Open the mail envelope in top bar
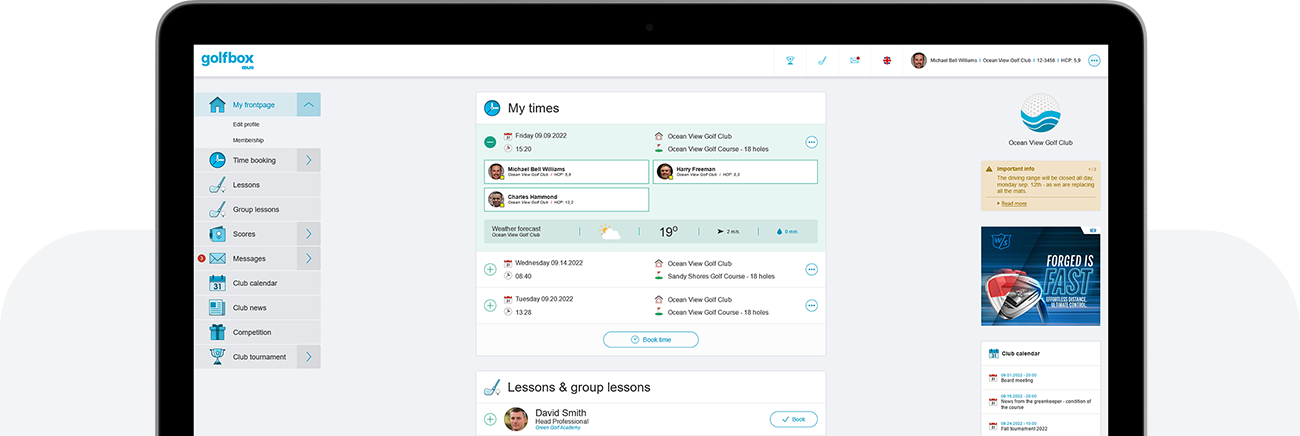The height and width of the screenshot is (436, 1300). click(855, 60)
